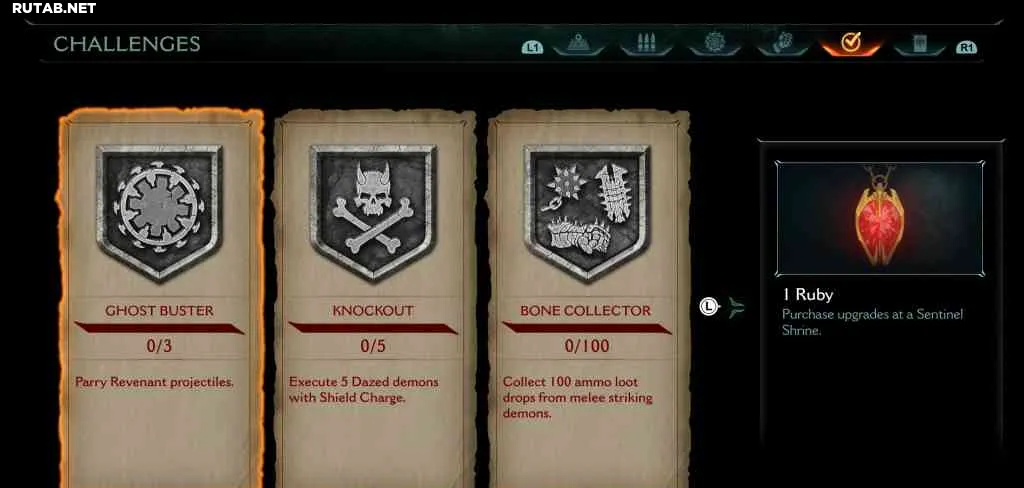The width and height of the screenshot is (1024, 488).
Task: Click the Ruby reward thumbnail image
Action: click(x=880, y=219)
